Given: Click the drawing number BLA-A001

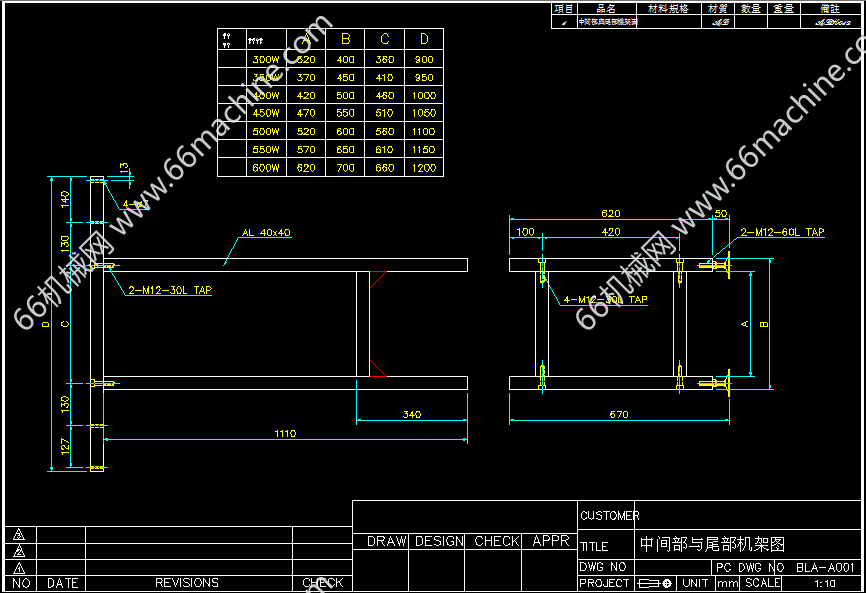Looking at the screenshot, I should pyautogui.click(x=826, y=567).
